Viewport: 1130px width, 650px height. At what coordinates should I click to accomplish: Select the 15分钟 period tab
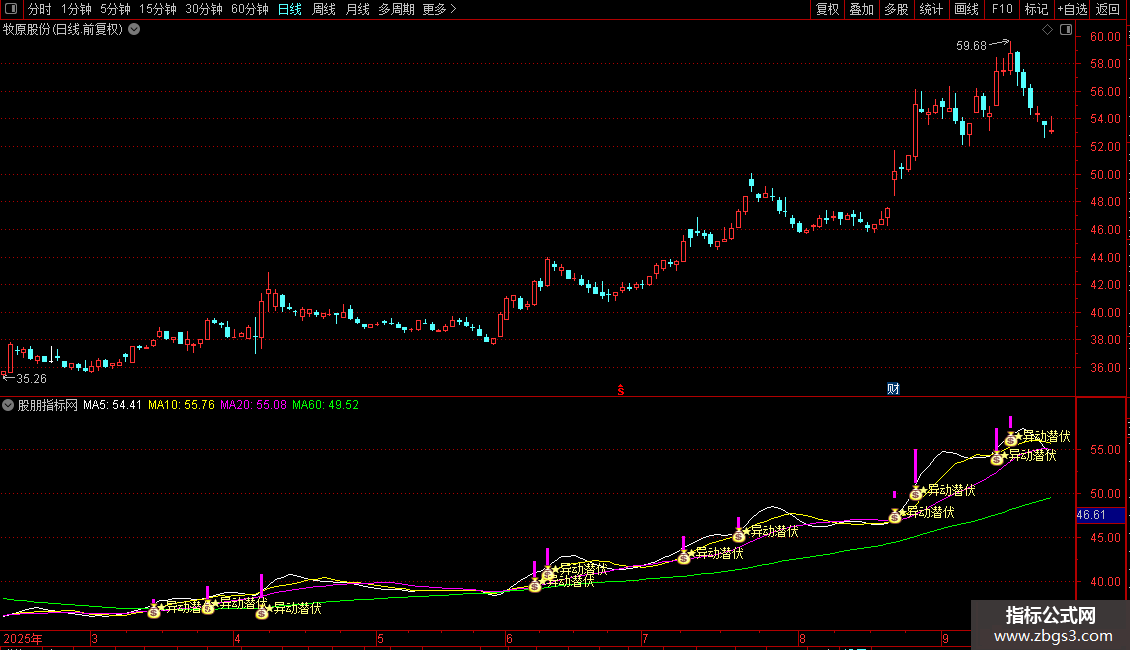[157, 9]
